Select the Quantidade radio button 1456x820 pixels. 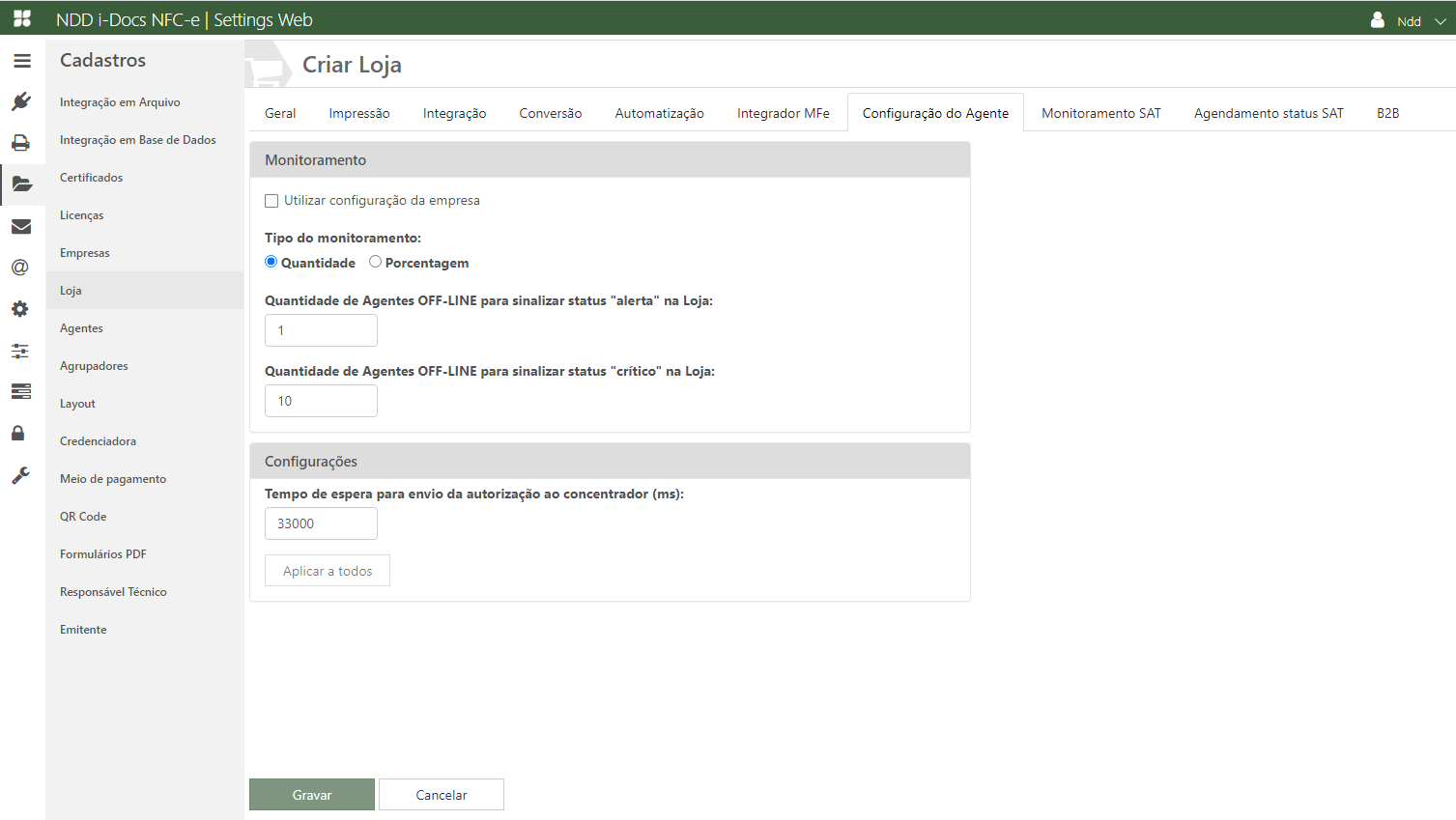[x=271, y=262]
